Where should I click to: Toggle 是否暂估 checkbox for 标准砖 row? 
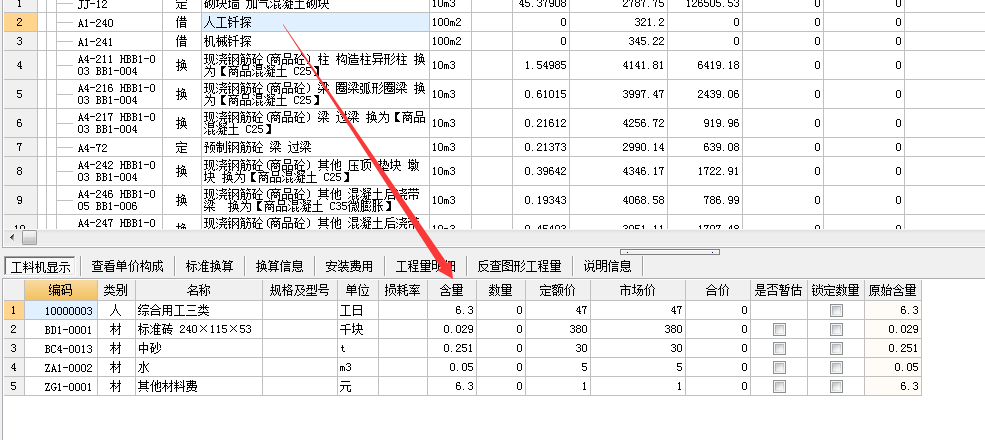pos(779,329)
